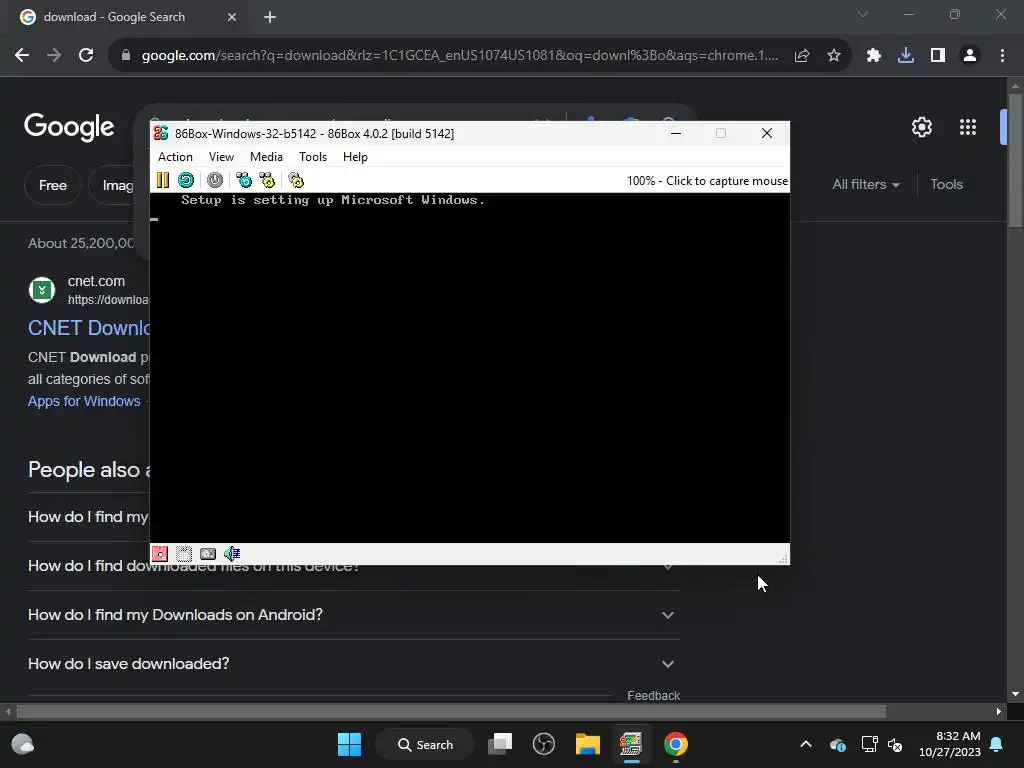
Task: Expand How do I find my Downloads on Android
Action: click(353, 615)
